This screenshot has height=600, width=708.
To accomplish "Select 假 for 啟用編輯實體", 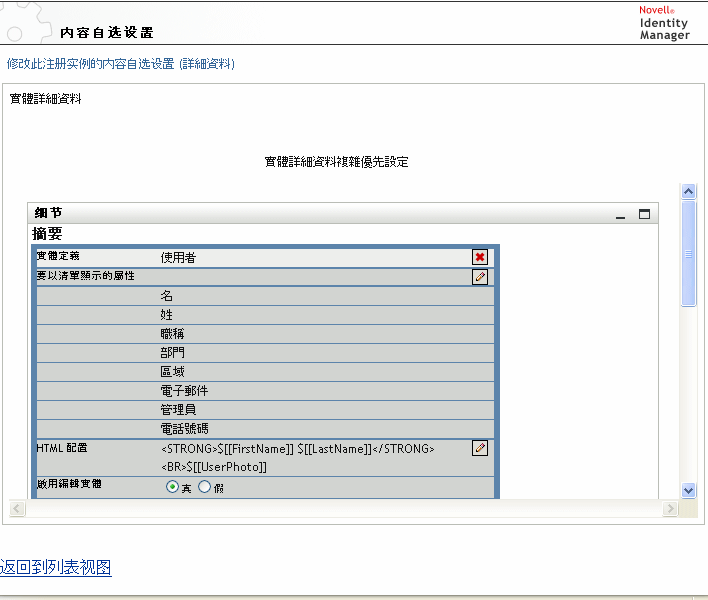I will click(x=205, y=487).
